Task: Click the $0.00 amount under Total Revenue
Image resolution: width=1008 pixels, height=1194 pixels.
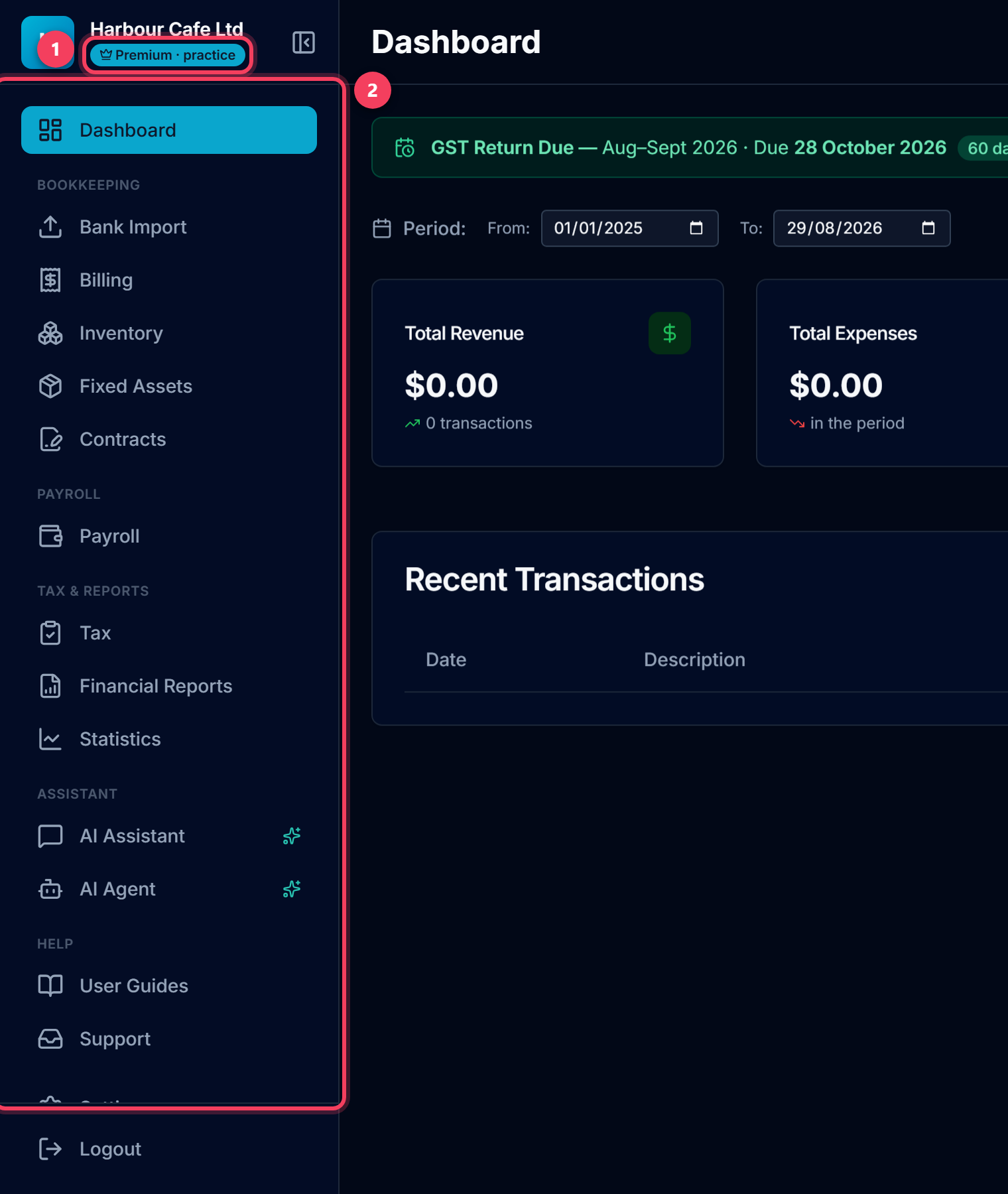Action: (452, 385)
